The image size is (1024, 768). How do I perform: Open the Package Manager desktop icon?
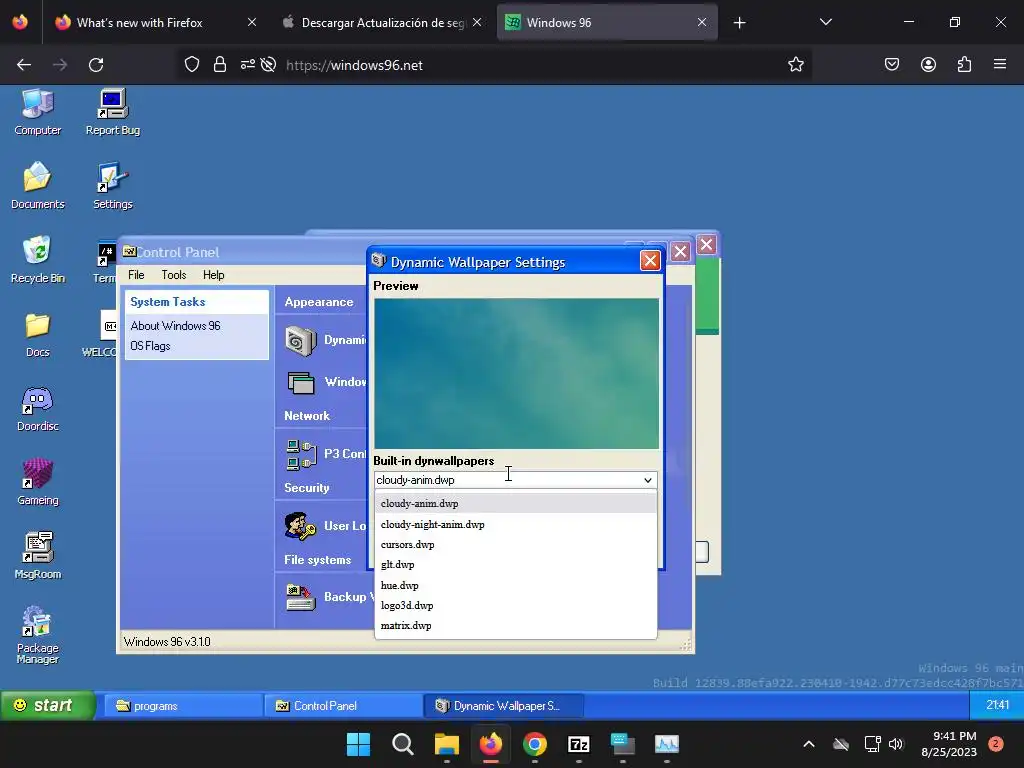coord(38,635)
